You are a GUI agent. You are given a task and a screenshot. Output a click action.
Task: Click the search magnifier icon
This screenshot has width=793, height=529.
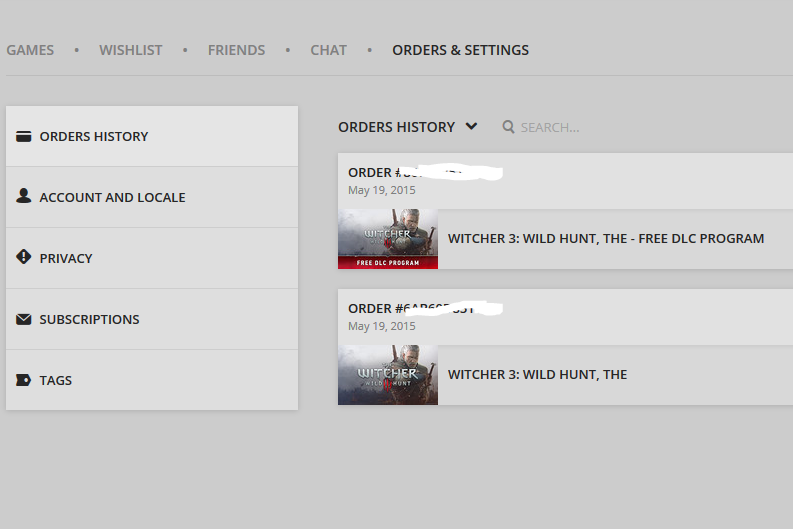[508, 127]
